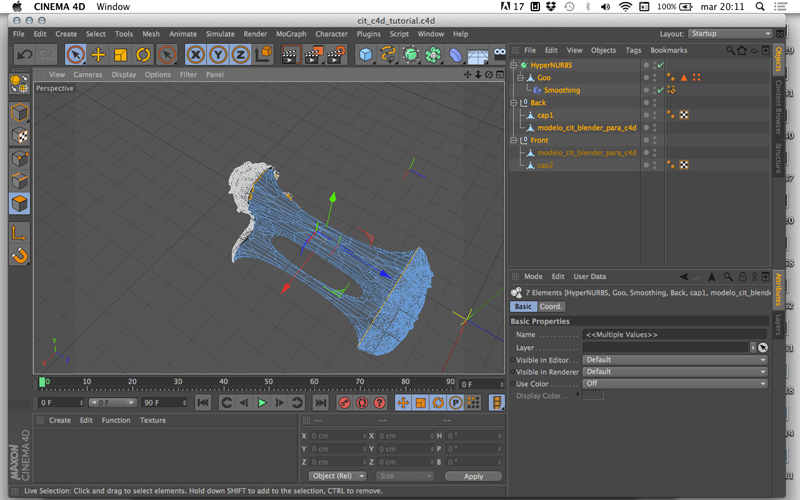Collapse the Back null group

[514, 103]
